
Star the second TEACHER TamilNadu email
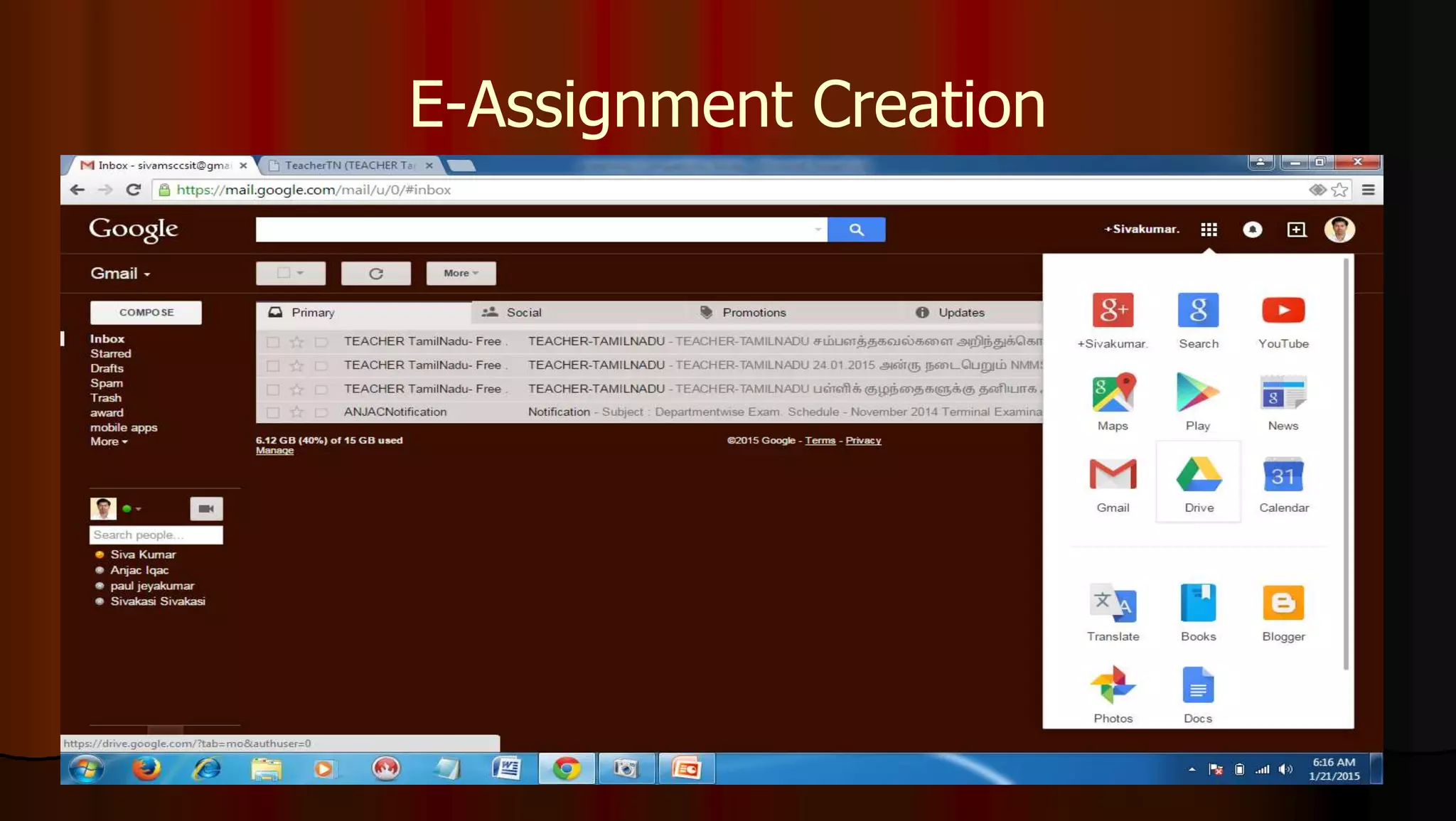coord(297,366)
